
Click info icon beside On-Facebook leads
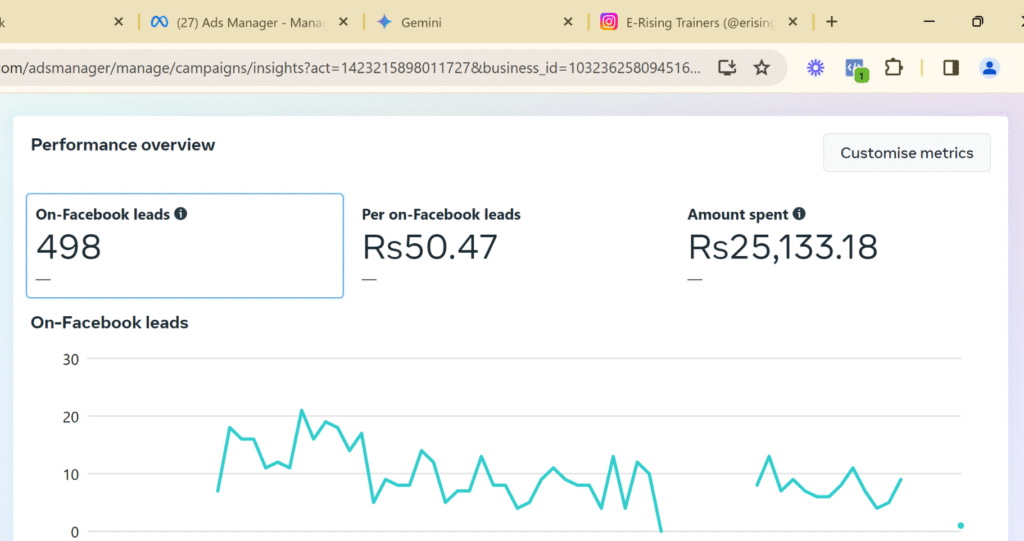181,214
